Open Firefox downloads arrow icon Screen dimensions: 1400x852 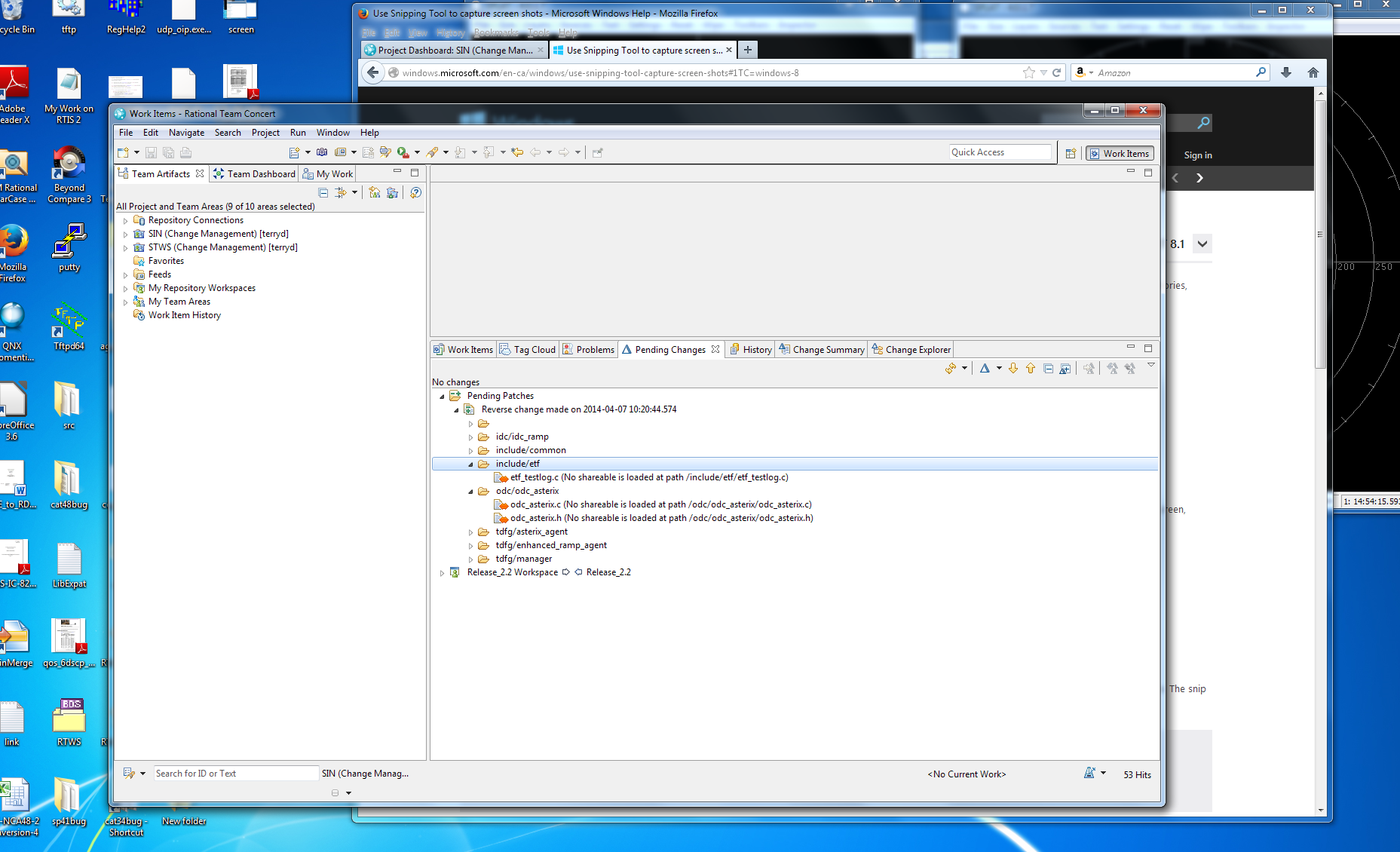[1286, 72]
